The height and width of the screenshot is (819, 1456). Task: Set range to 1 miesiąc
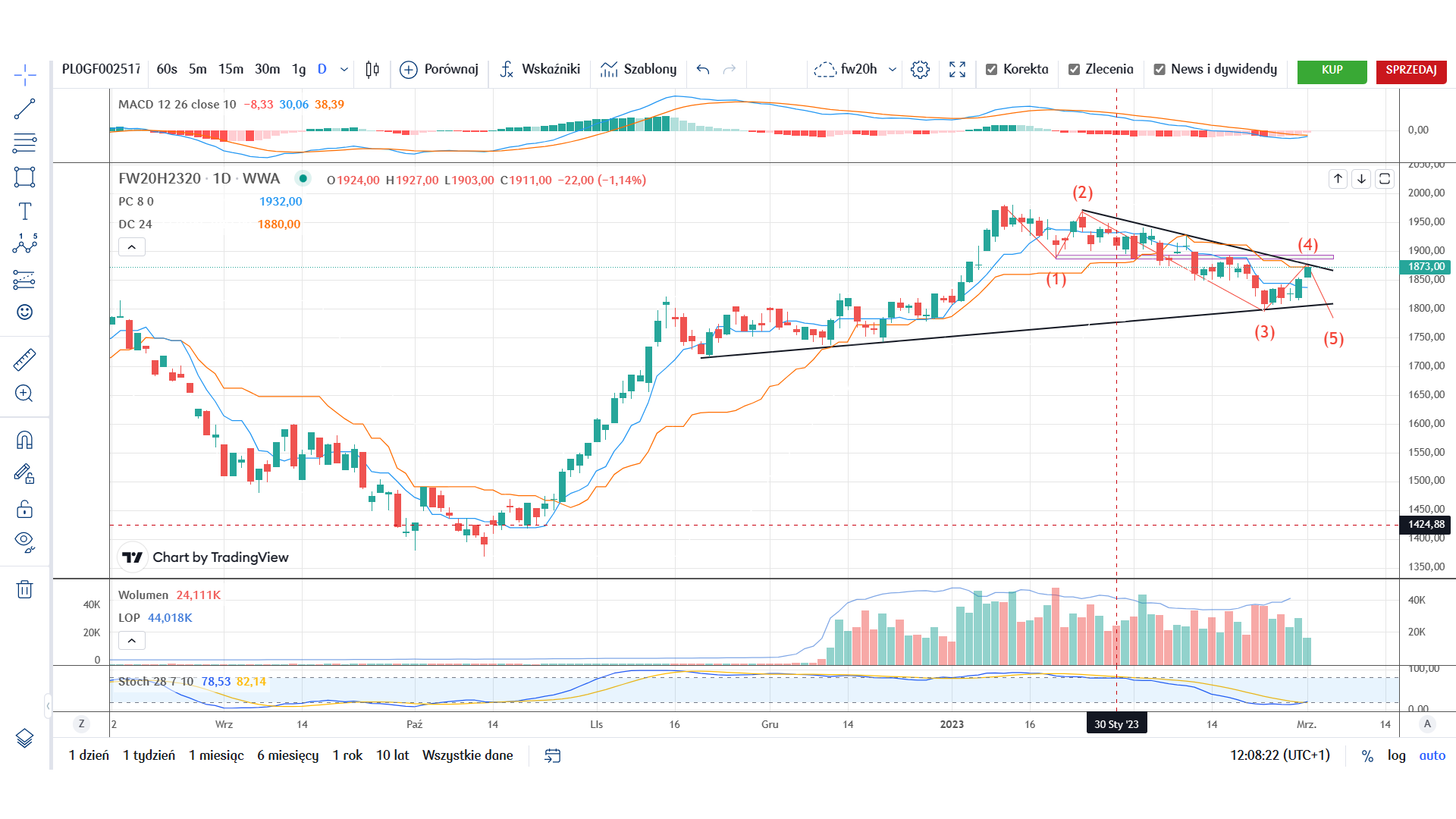click(216, 756)
